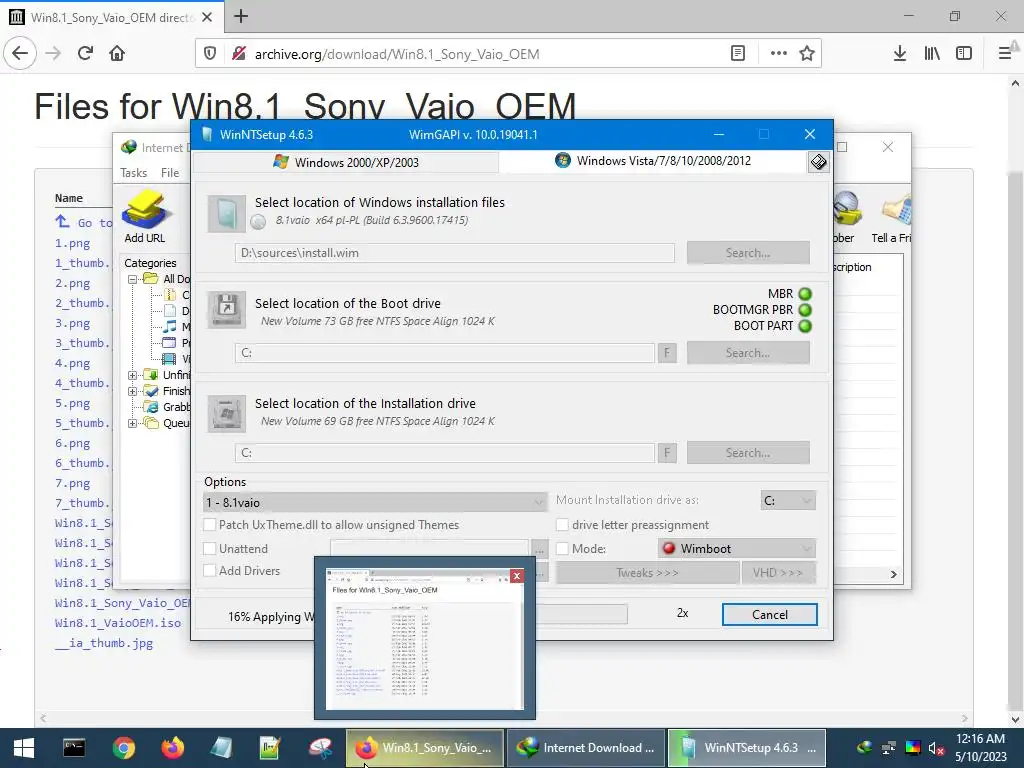Click the pinned Firefox taskbar icon

tap(173, 748)
